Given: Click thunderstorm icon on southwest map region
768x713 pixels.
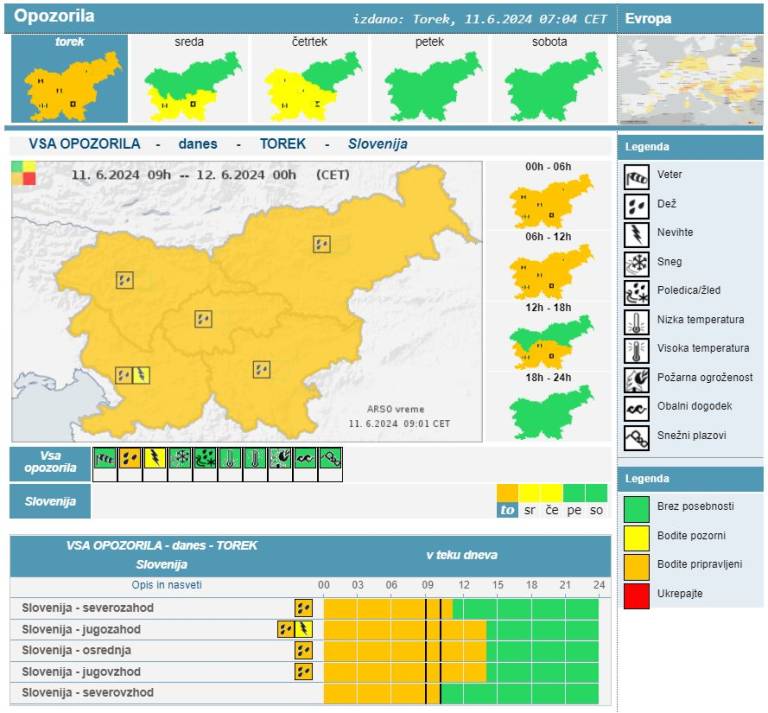Looking at the screenshot, I should [141, 375].
